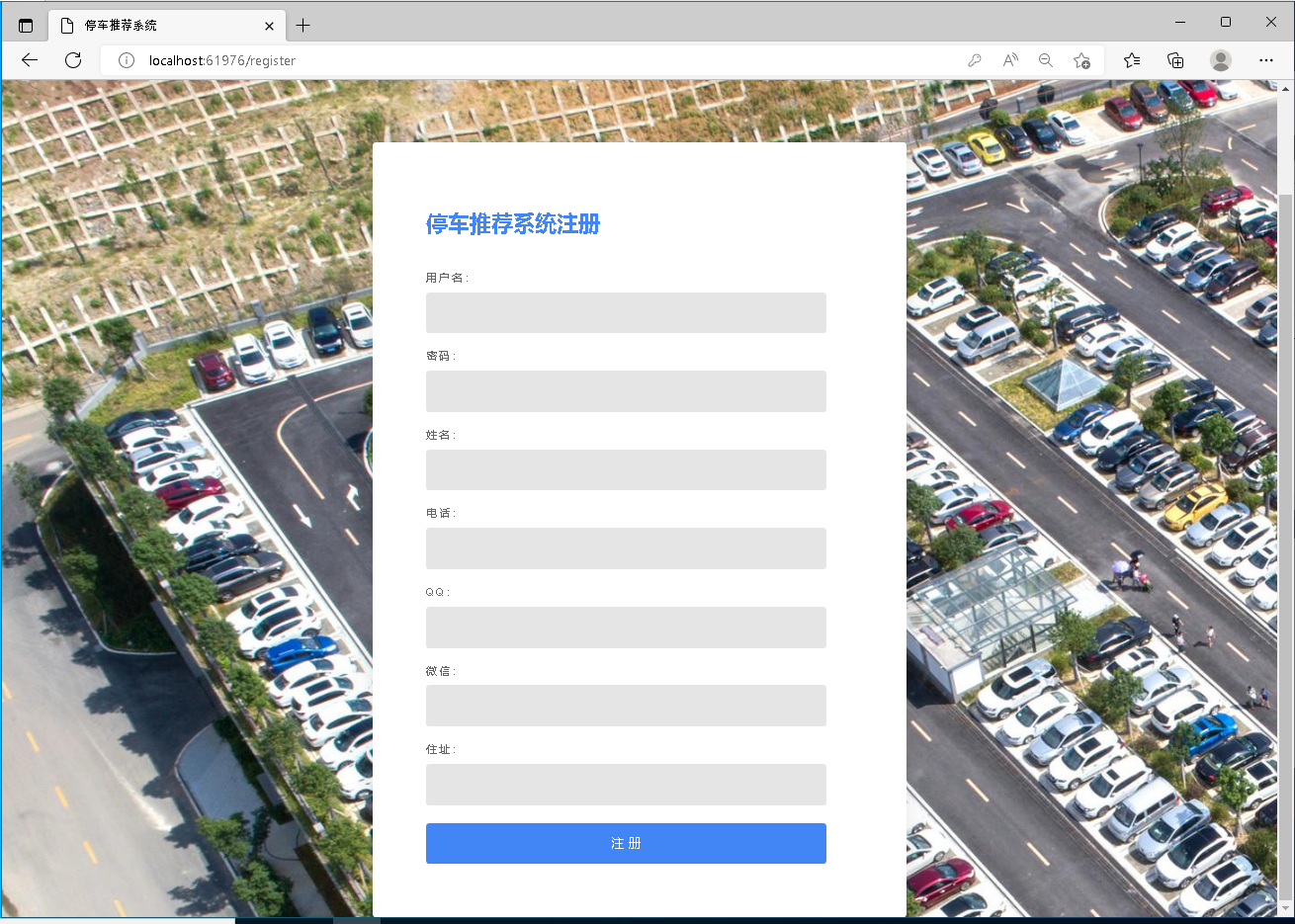Screen dimensions: 1295x924
Task: Focus the 姓名 input field
Action: [x=626, y=469]
